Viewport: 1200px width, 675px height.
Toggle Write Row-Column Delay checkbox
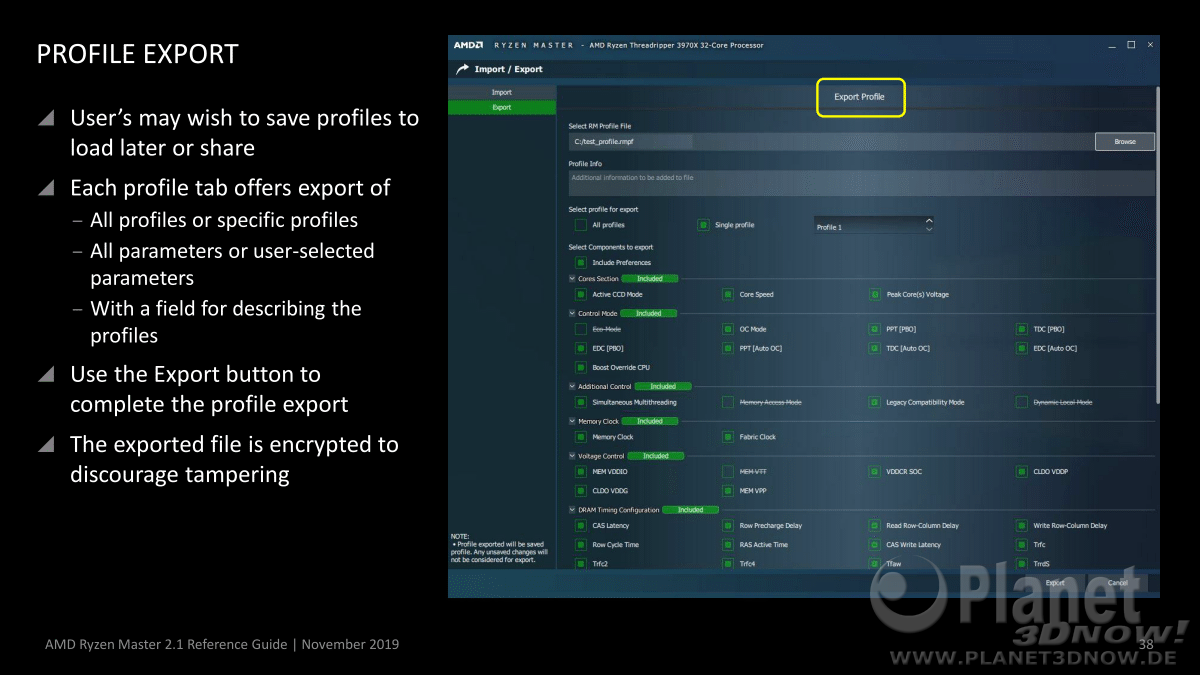click(x=1022, y=525)
